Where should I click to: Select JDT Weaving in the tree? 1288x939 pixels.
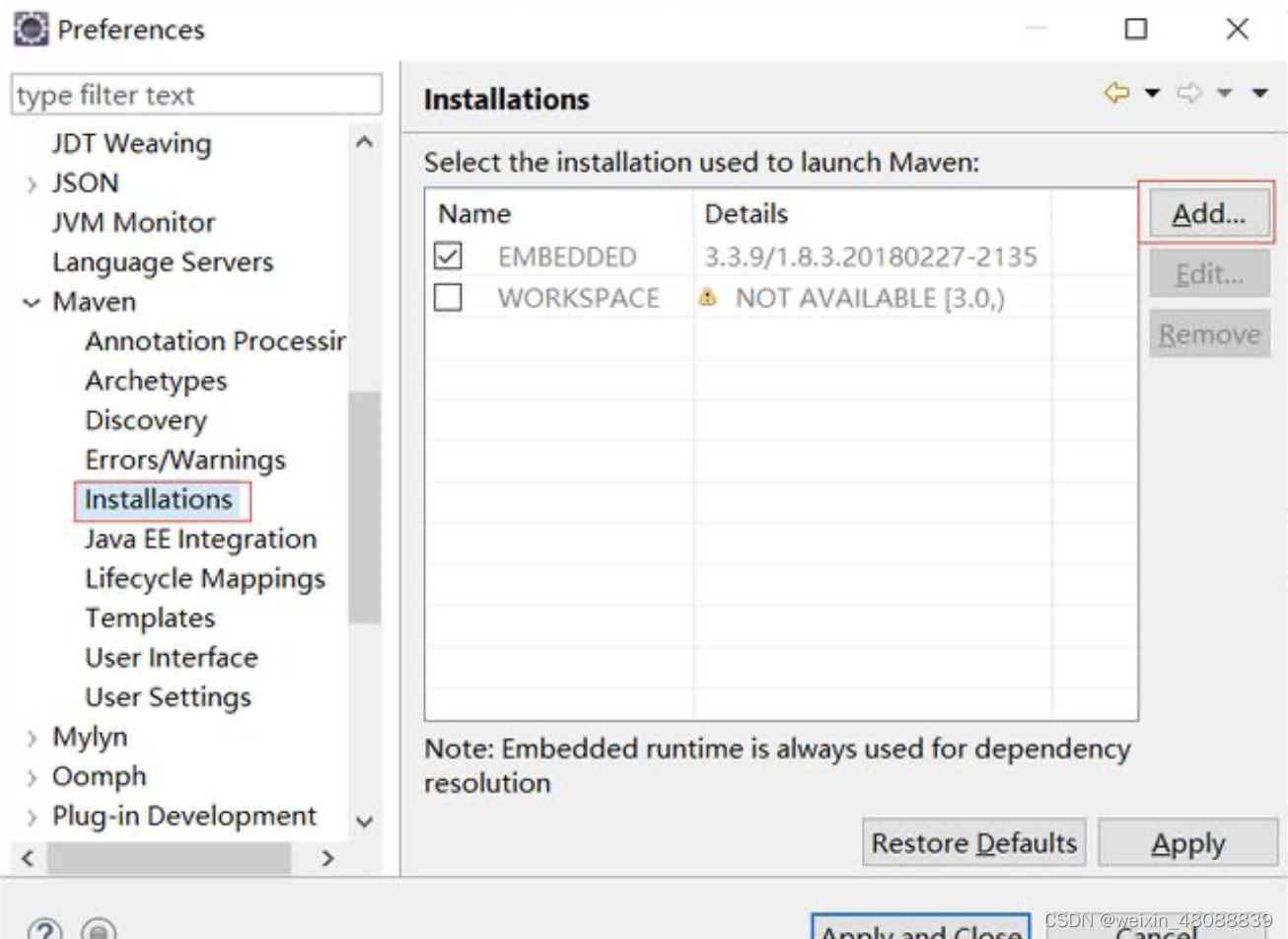coord(131,144)
